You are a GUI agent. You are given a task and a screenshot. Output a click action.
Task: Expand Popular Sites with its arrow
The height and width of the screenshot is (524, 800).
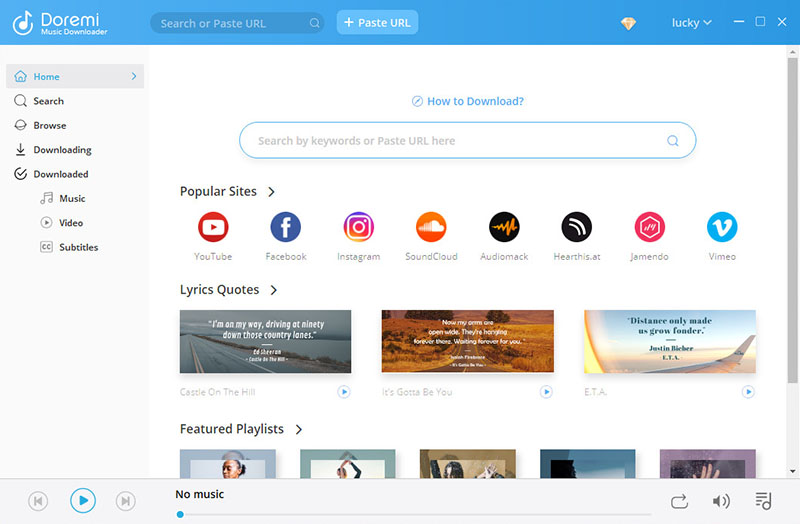(271, 192)
